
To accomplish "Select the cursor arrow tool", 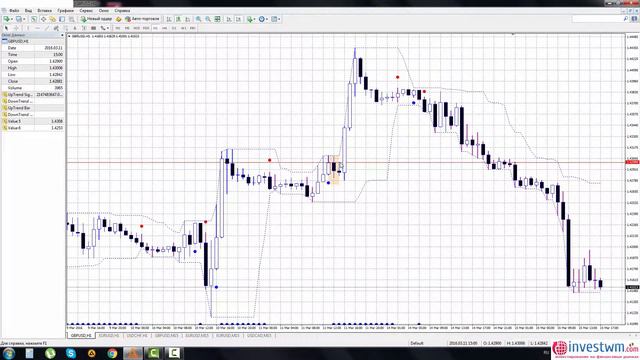I will (x=6, y=28).
